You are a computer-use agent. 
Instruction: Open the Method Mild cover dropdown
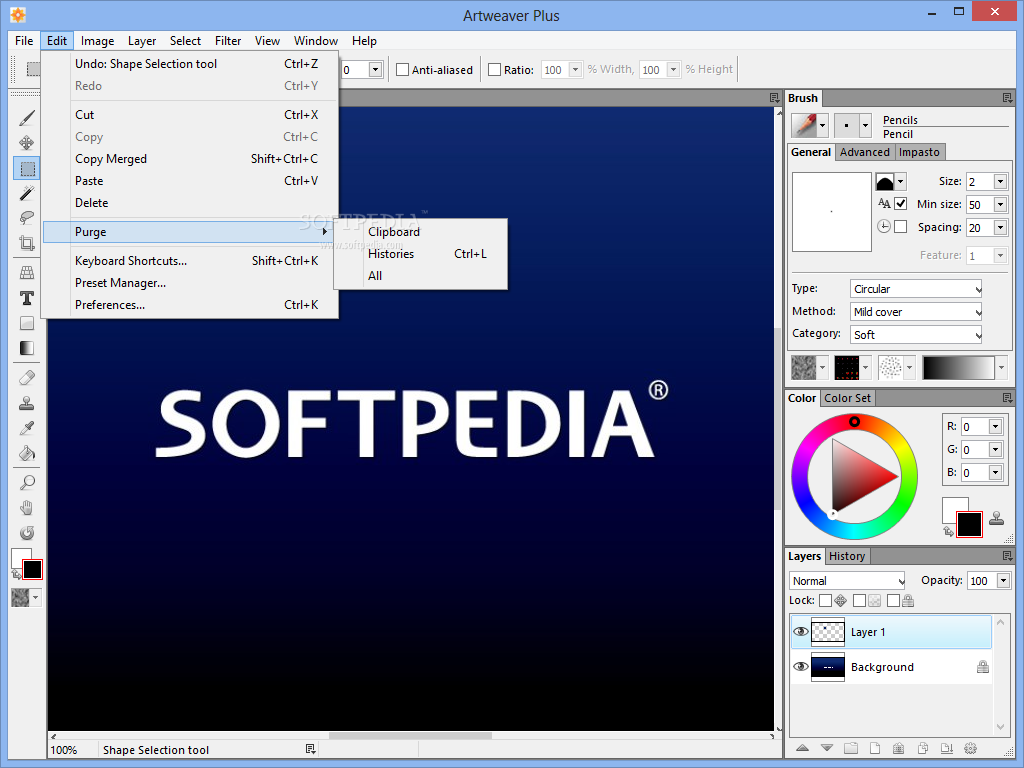coord(916,312)
